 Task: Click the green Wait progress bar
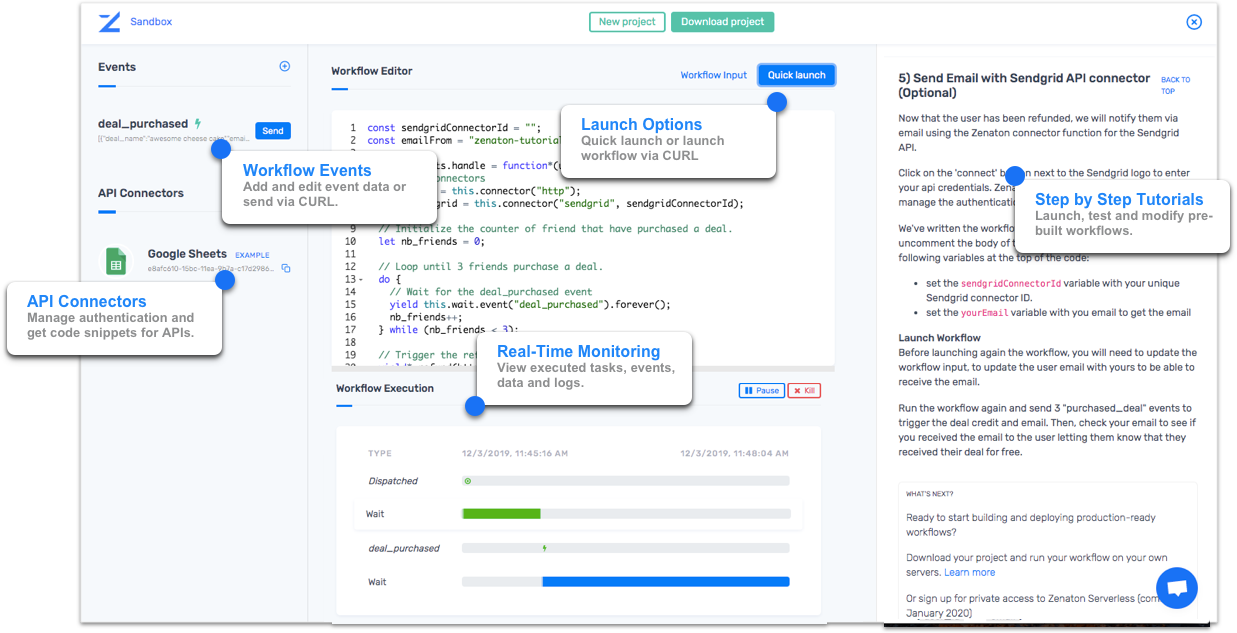(501, 514)
